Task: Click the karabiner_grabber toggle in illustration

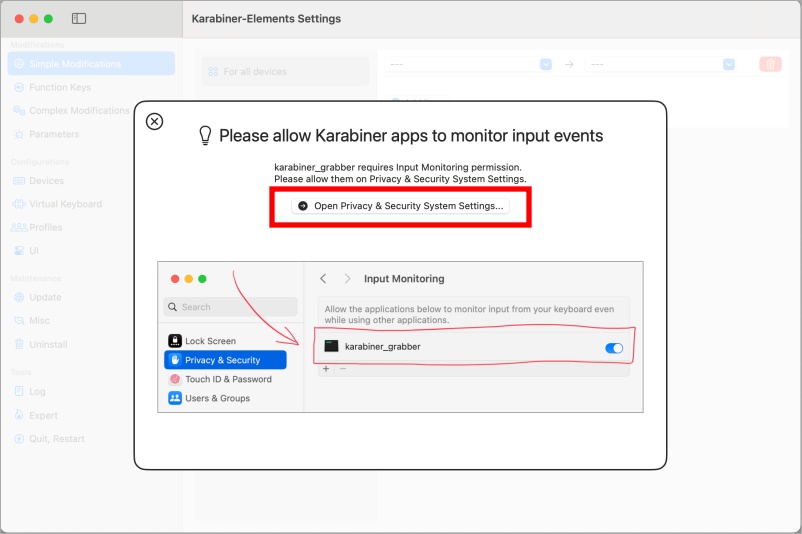Action: point(614,347)
